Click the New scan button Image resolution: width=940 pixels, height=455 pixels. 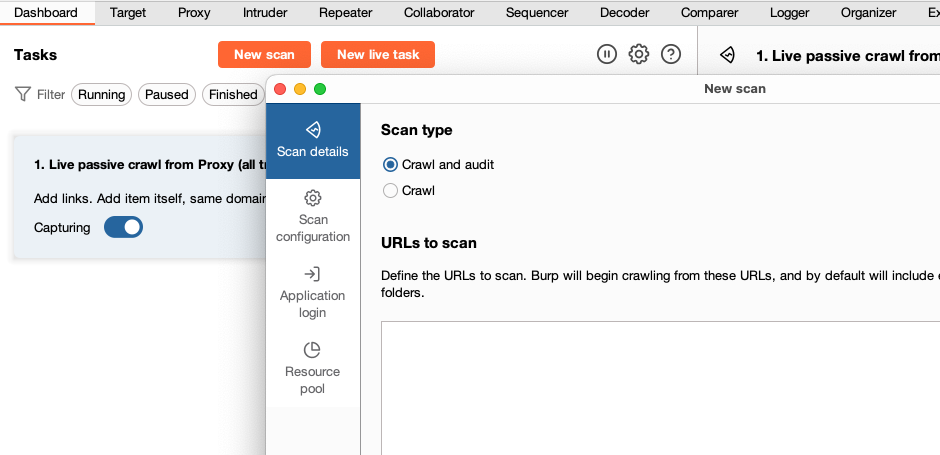click(x=264, y=55)
